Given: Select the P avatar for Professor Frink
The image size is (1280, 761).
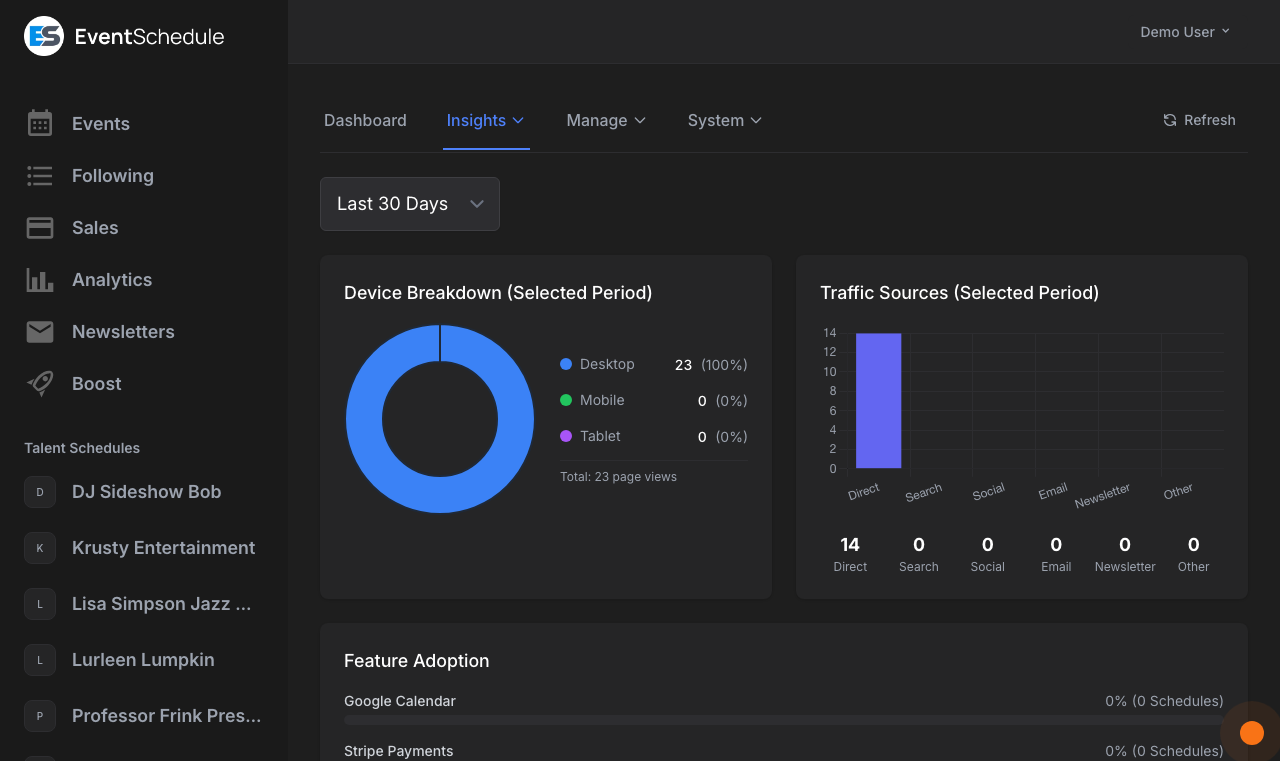Looking at the screenshot, I should coord(40,716).
